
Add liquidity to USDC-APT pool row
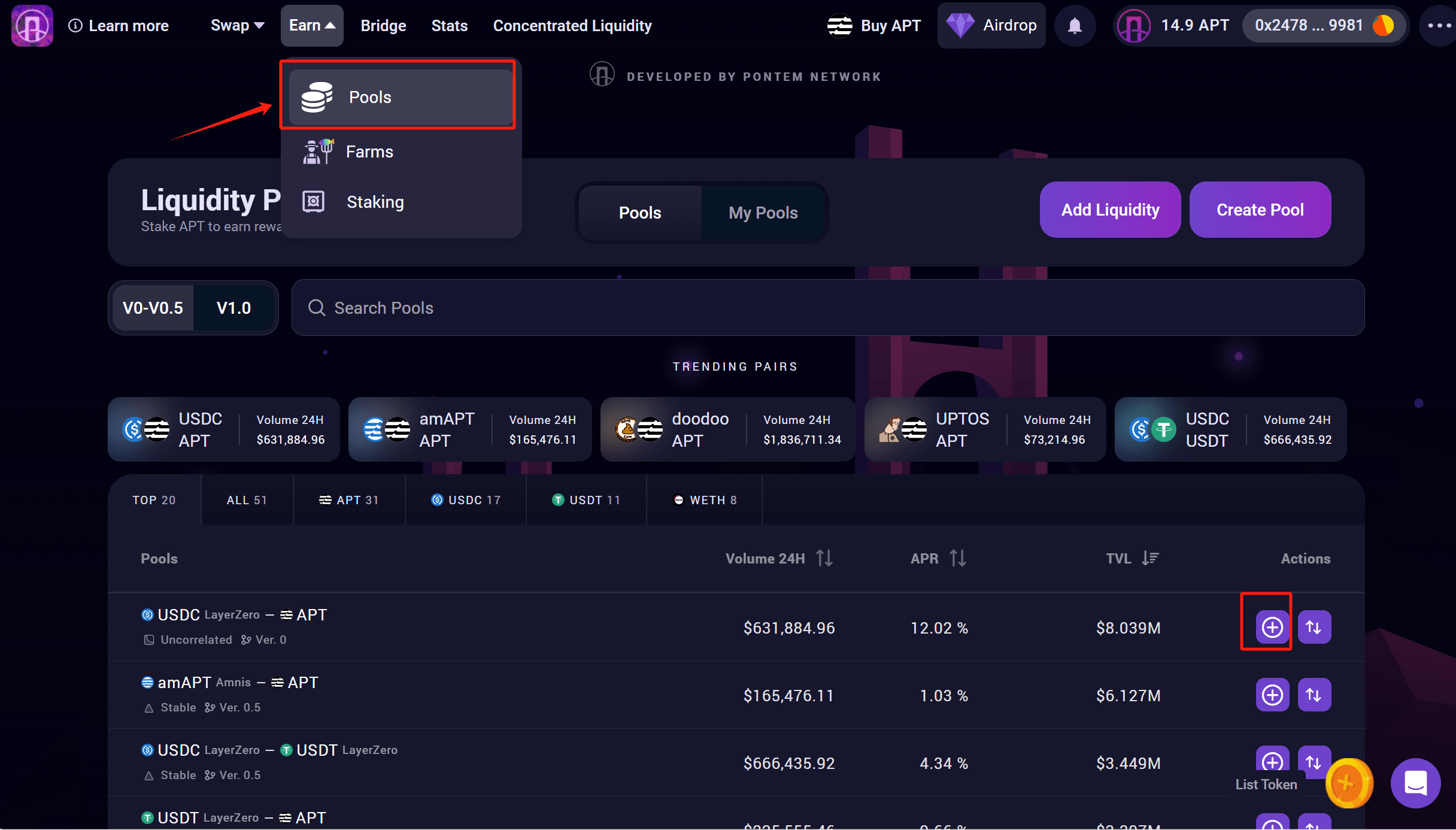pos(1272,627)
